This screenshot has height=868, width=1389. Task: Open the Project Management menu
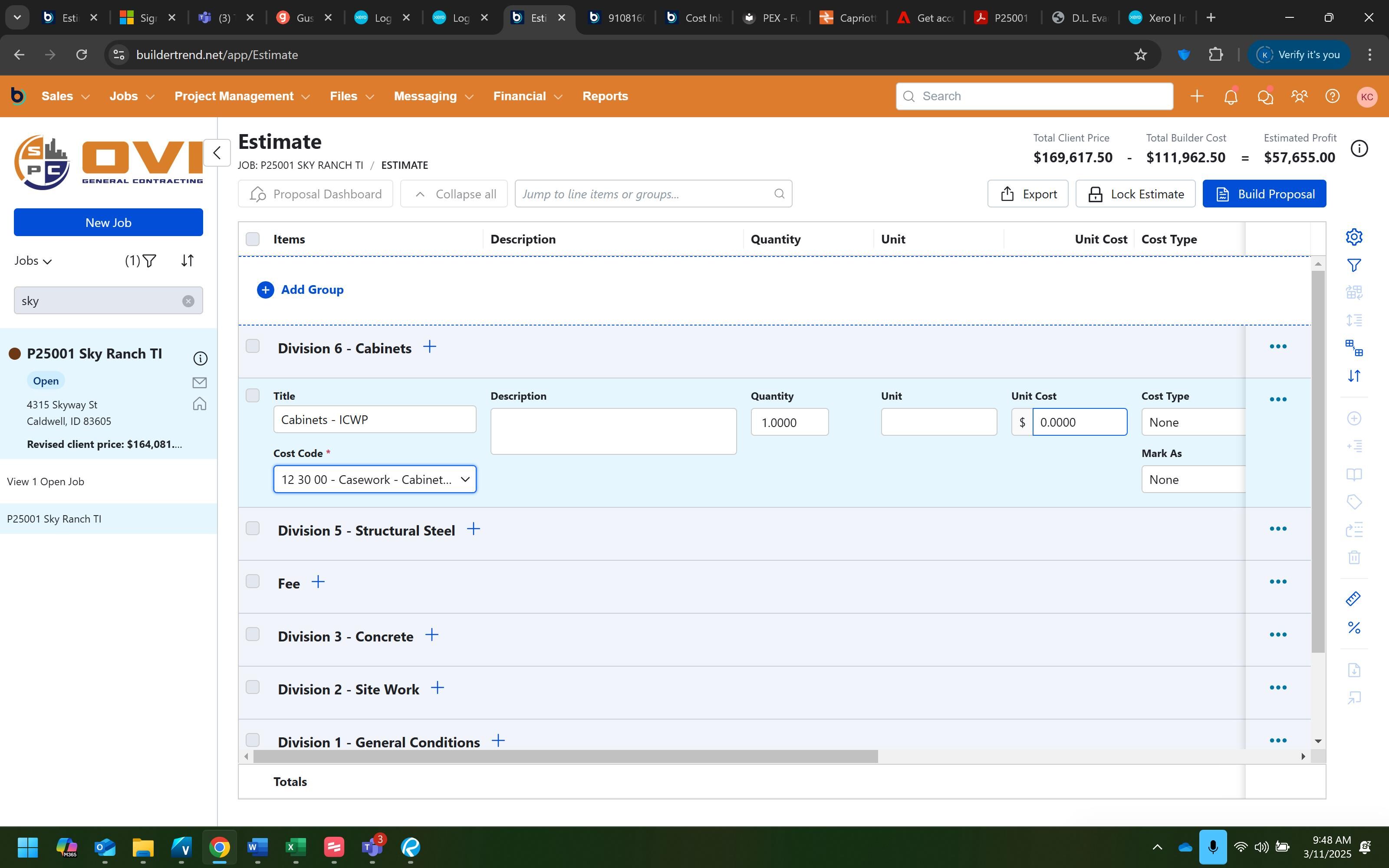[x=242, y=96]
